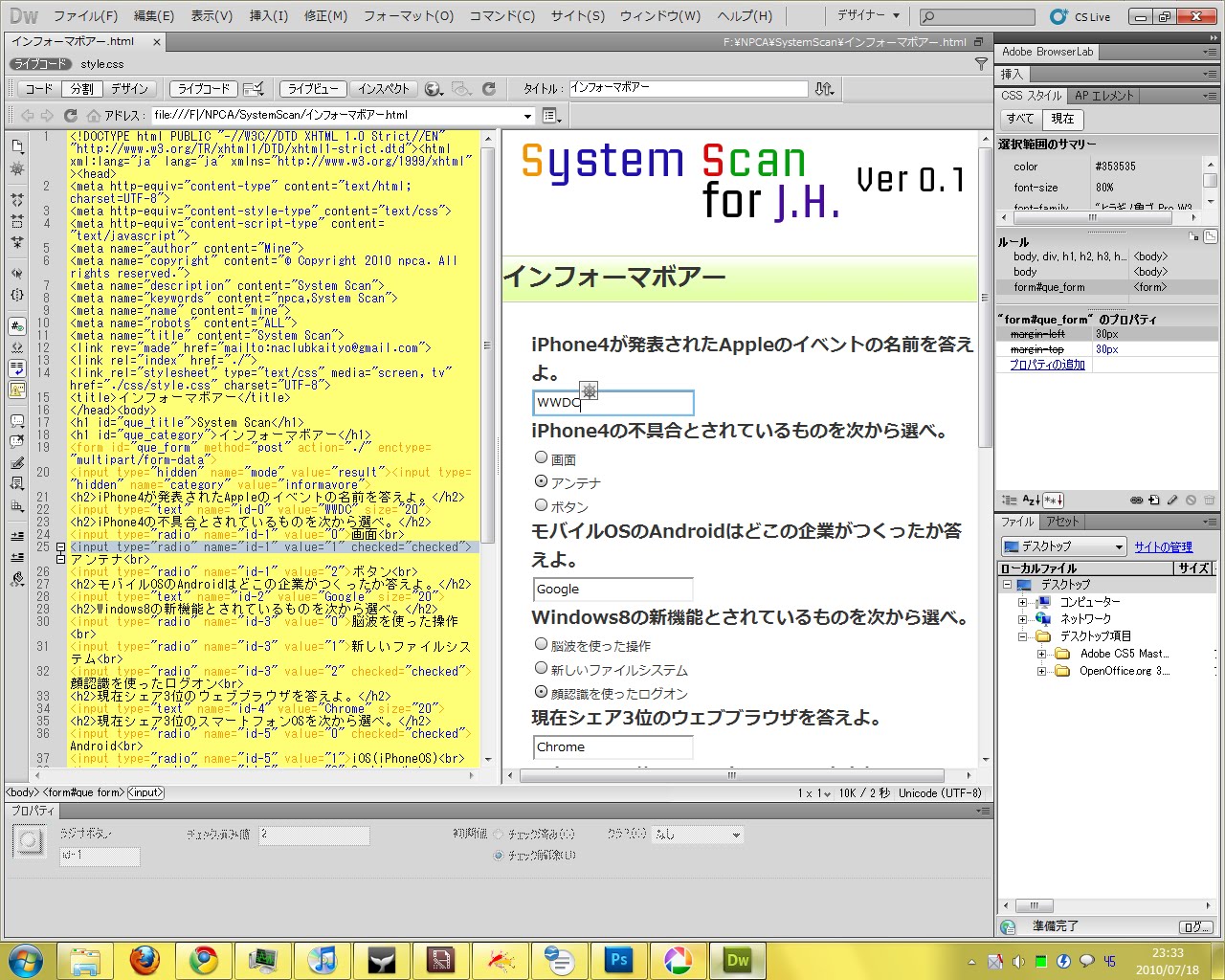The height and width of the screenshot is (980, 1225).
Task: Switch to the アセット tab
Action: point(1062,522)
